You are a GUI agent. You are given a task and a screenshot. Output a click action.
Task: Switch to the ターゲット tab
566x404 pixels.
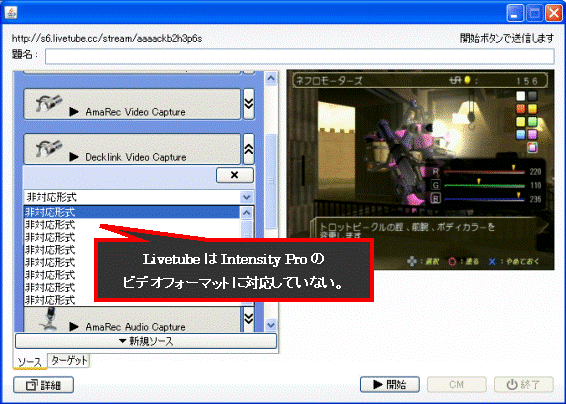coord(69,360)
